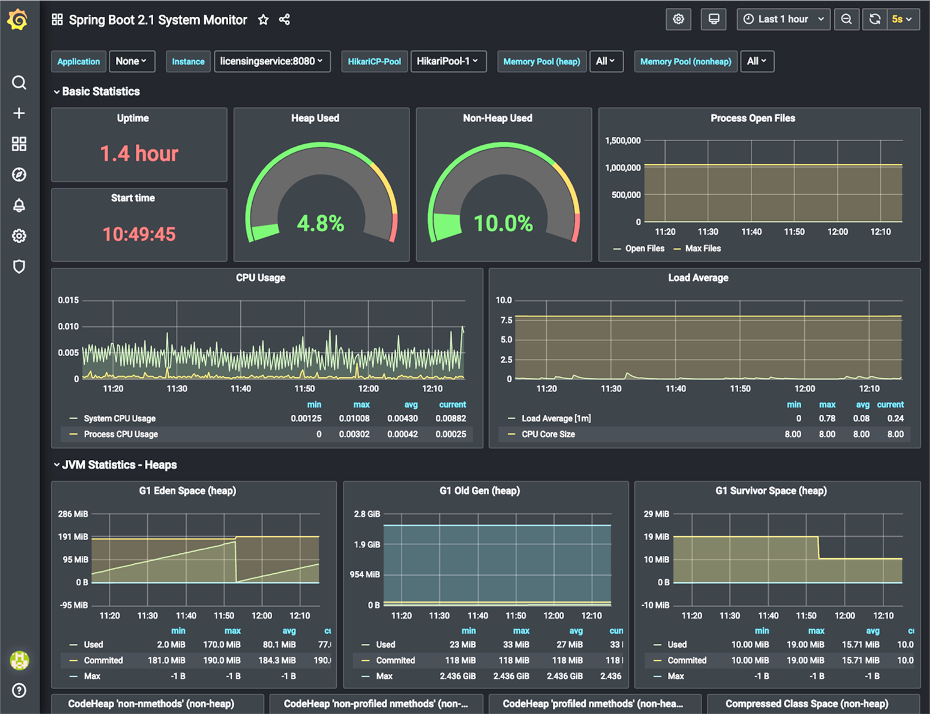
Task: Open the Server Admin shield icon
Action: point(18,267)
